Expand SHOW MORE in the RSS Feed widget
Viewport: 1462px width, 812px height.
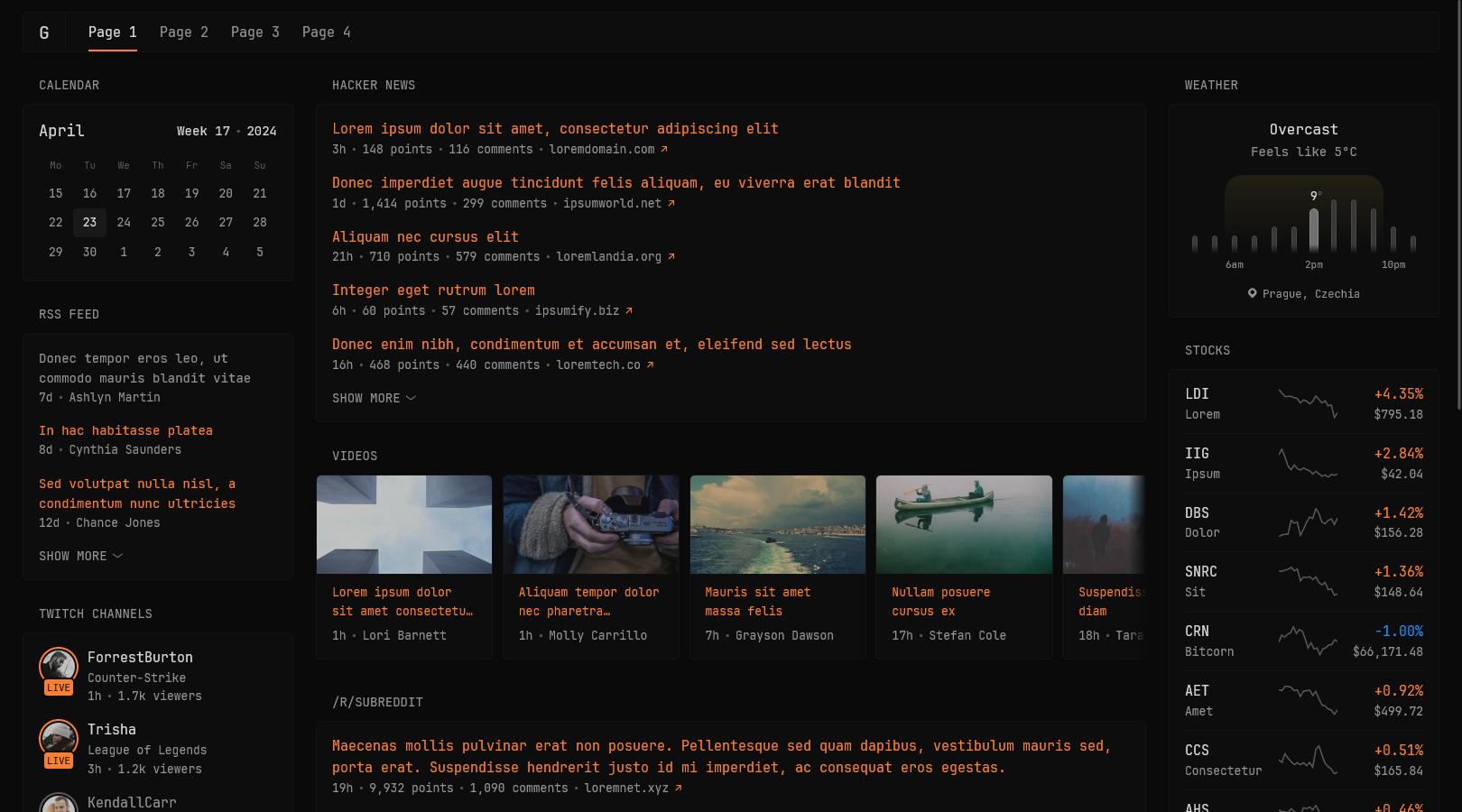pos(73,556)
